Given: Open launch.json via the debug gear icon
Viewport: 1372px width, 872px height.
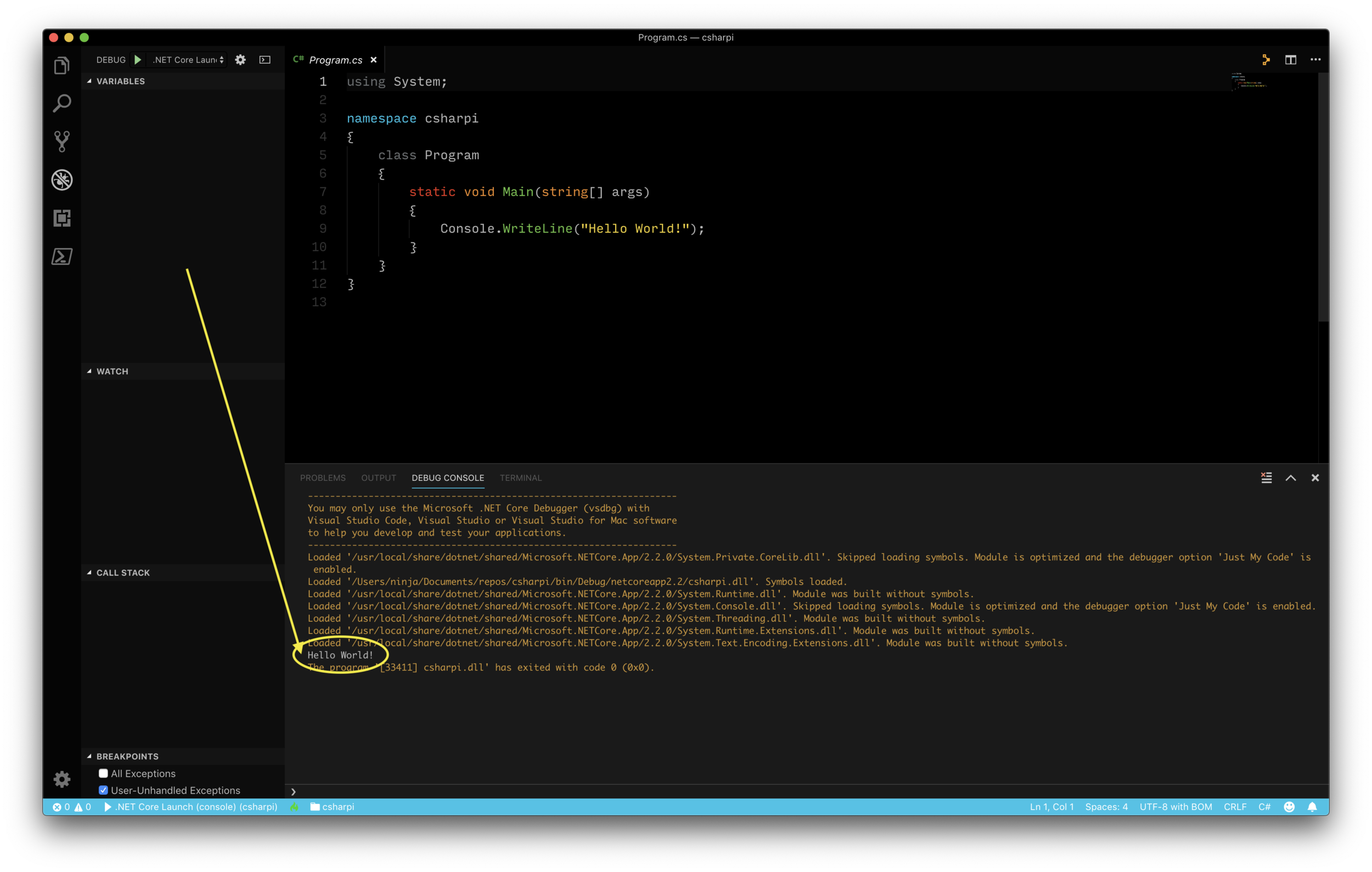Looking at the screenshot, I should pos(240,59).
